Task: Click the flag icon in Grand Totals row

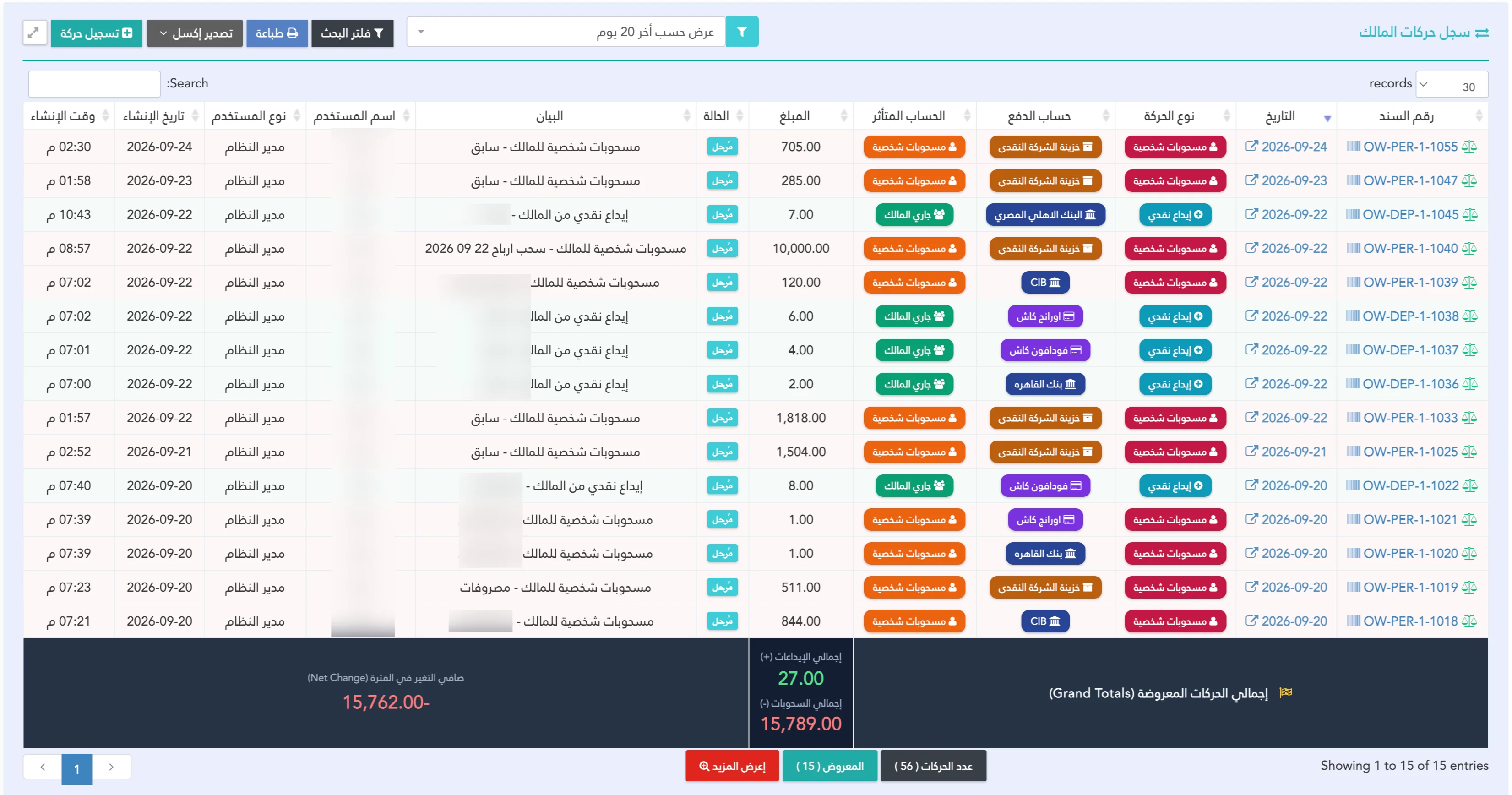Action: coord(1285,693)
